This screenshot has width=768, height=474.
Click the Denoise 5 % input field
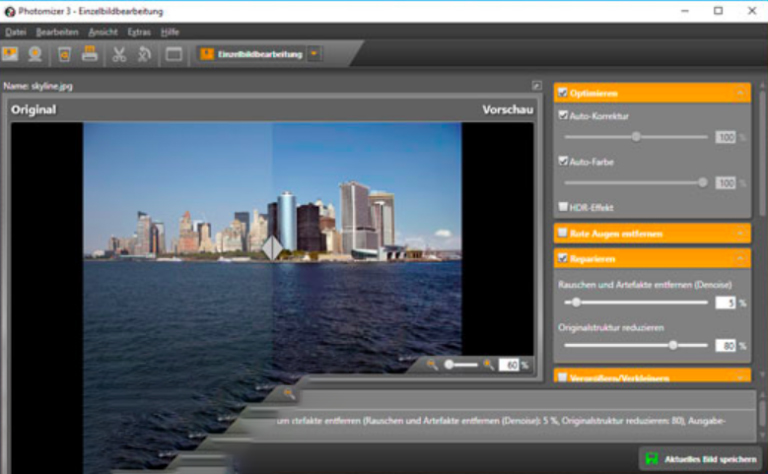coord(725,303)
